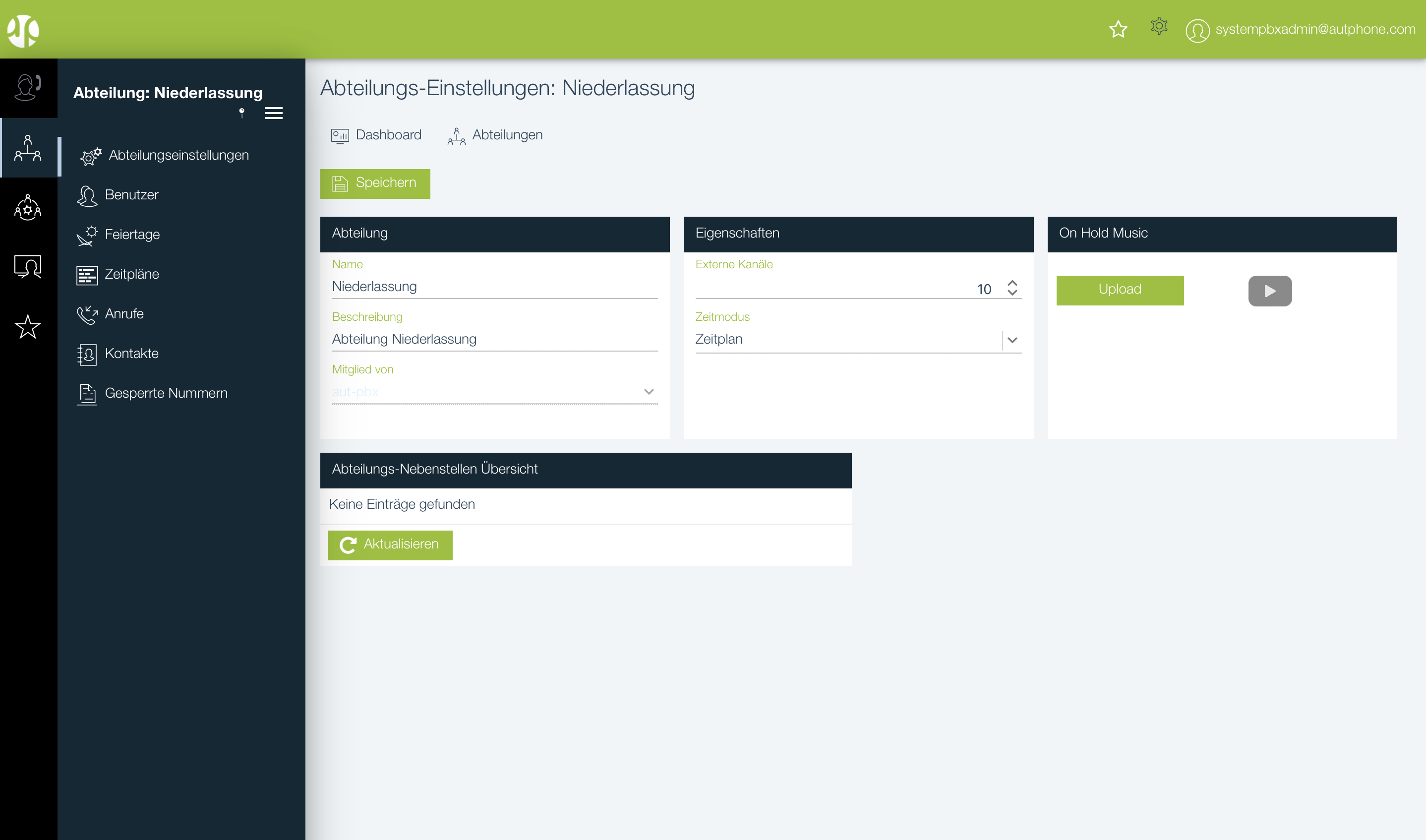Click the favorite star in top bar
The width and height of the screenshot is (1426, 840).
click(x=1118, y=29)
